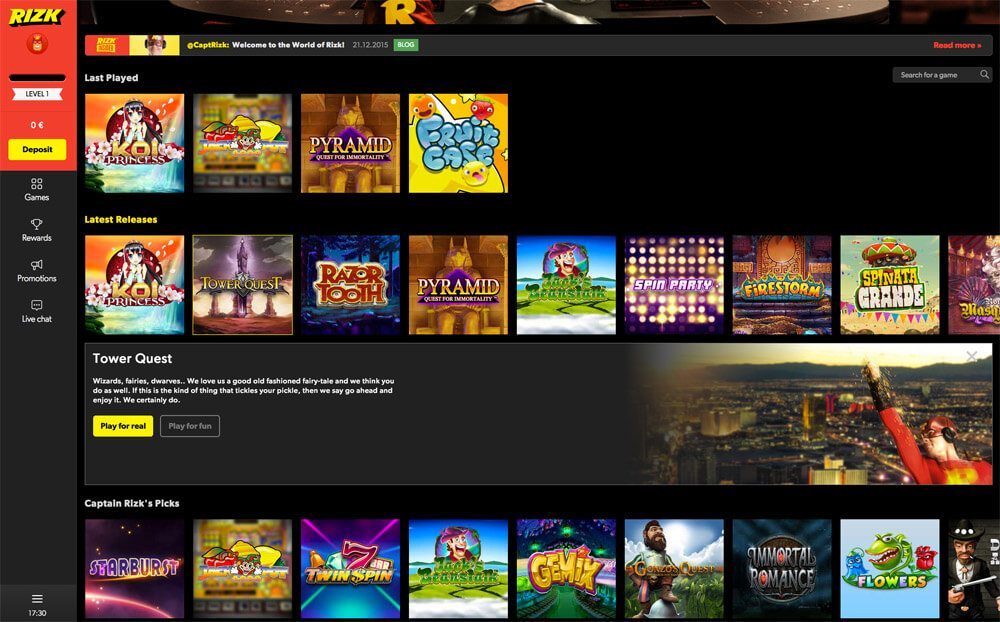1000x622 pixels.
Task: Close the Tower Quest info panel
Action: tap(971, 356)
